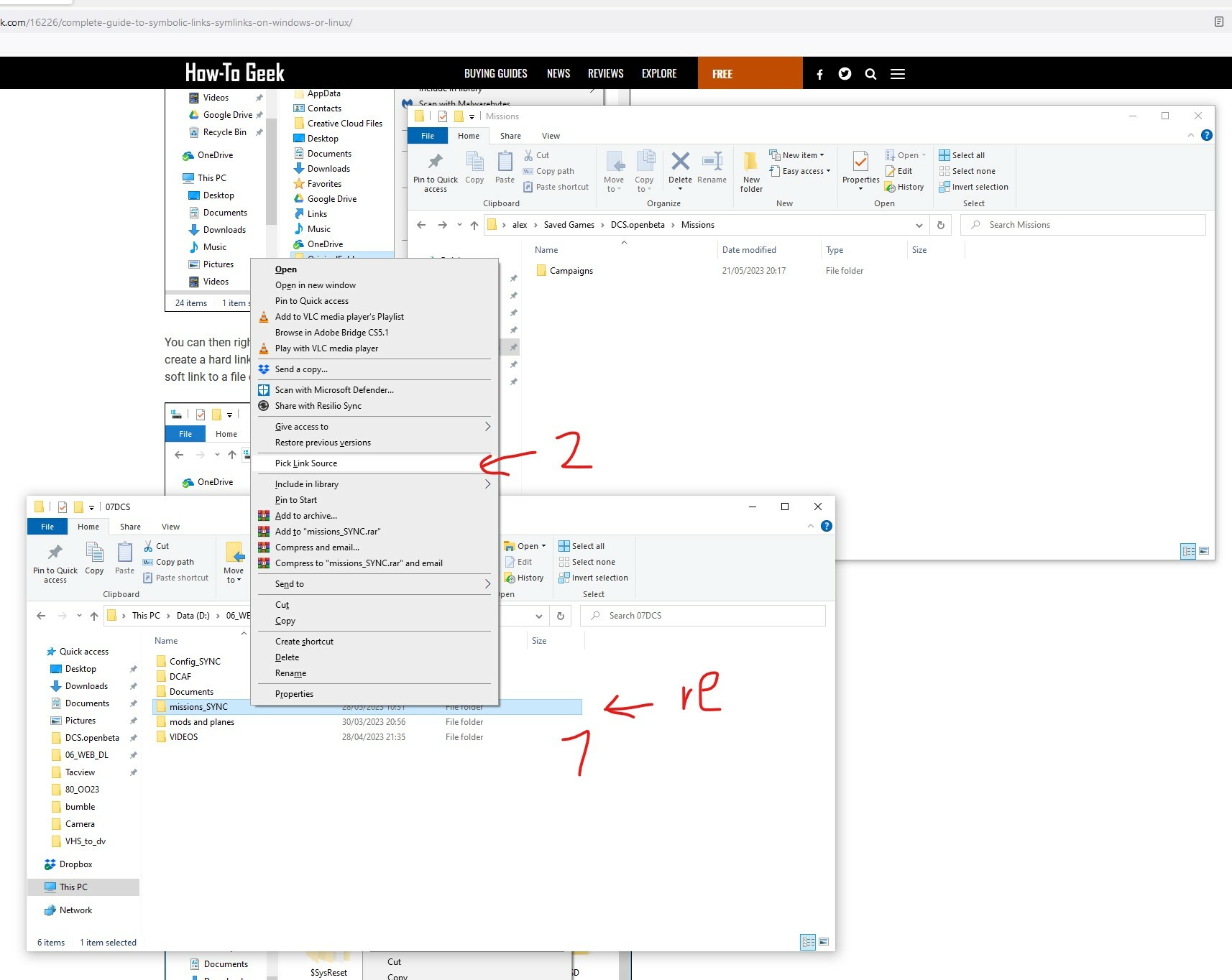This screenshot has width=1232, height=980.
Task: Open View tab in 07DCS window
Action: [170, 527]
